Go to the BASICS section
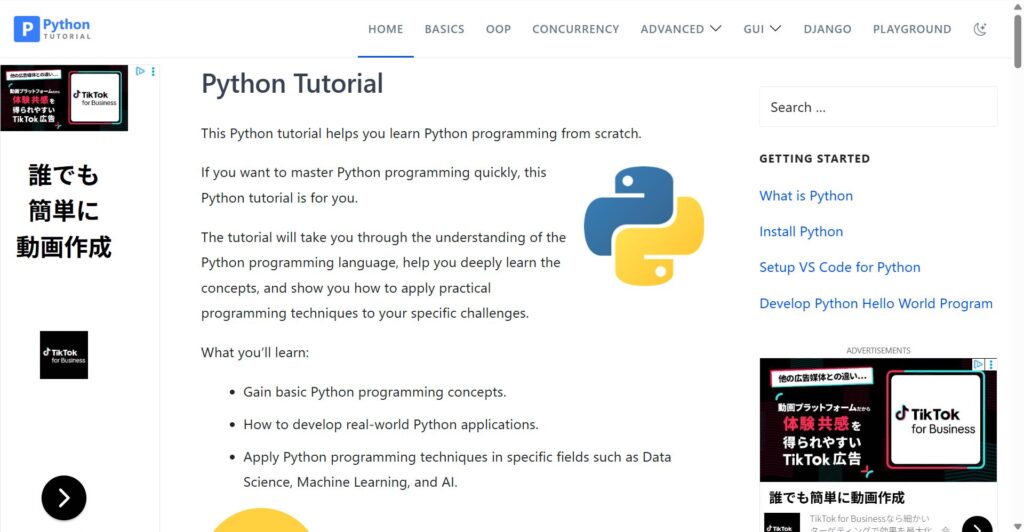The height and width of the screenshot is (532, 1024). click(444, 29)
